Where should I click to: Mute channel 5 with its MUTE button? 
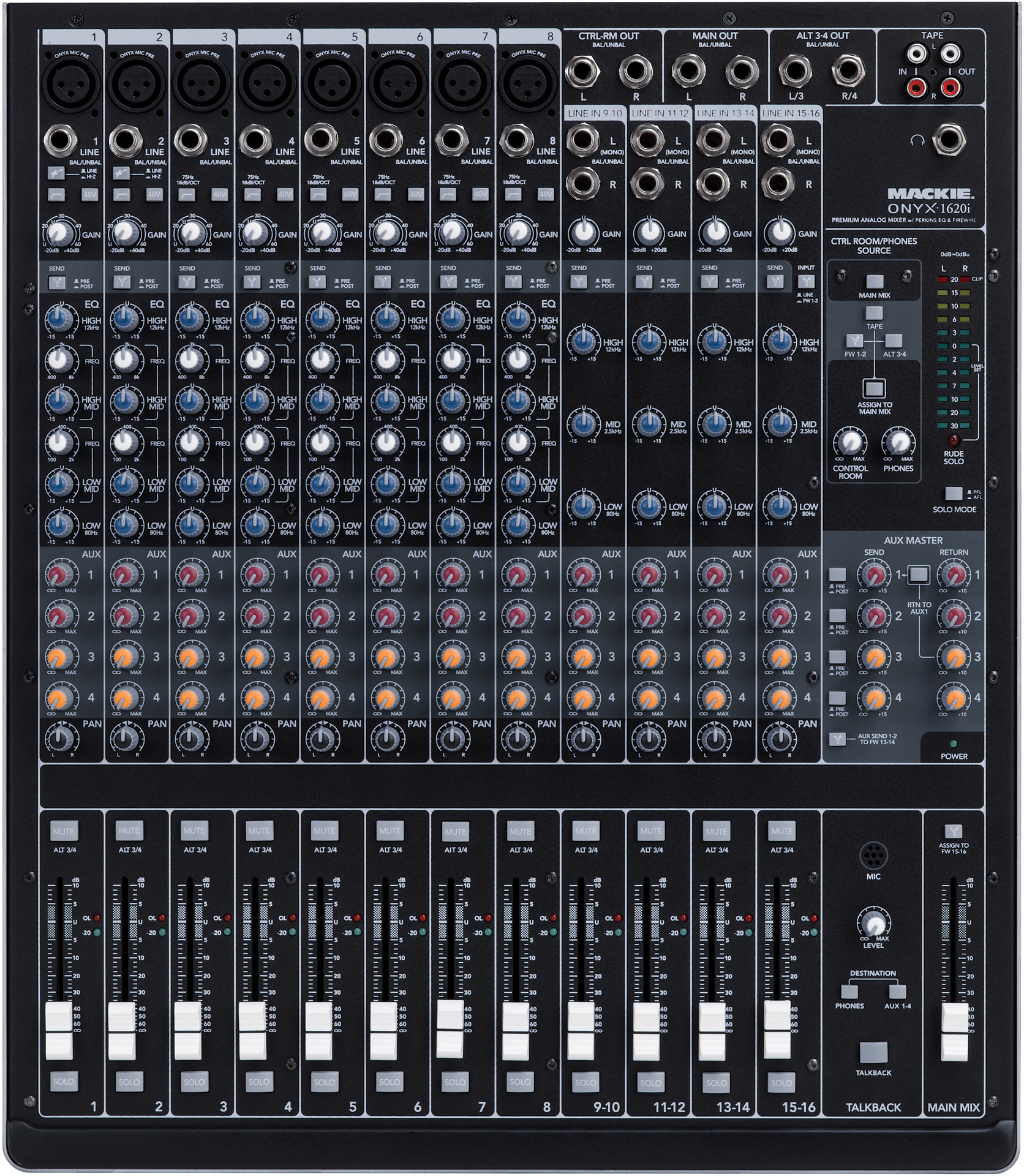tap(324, 831)
